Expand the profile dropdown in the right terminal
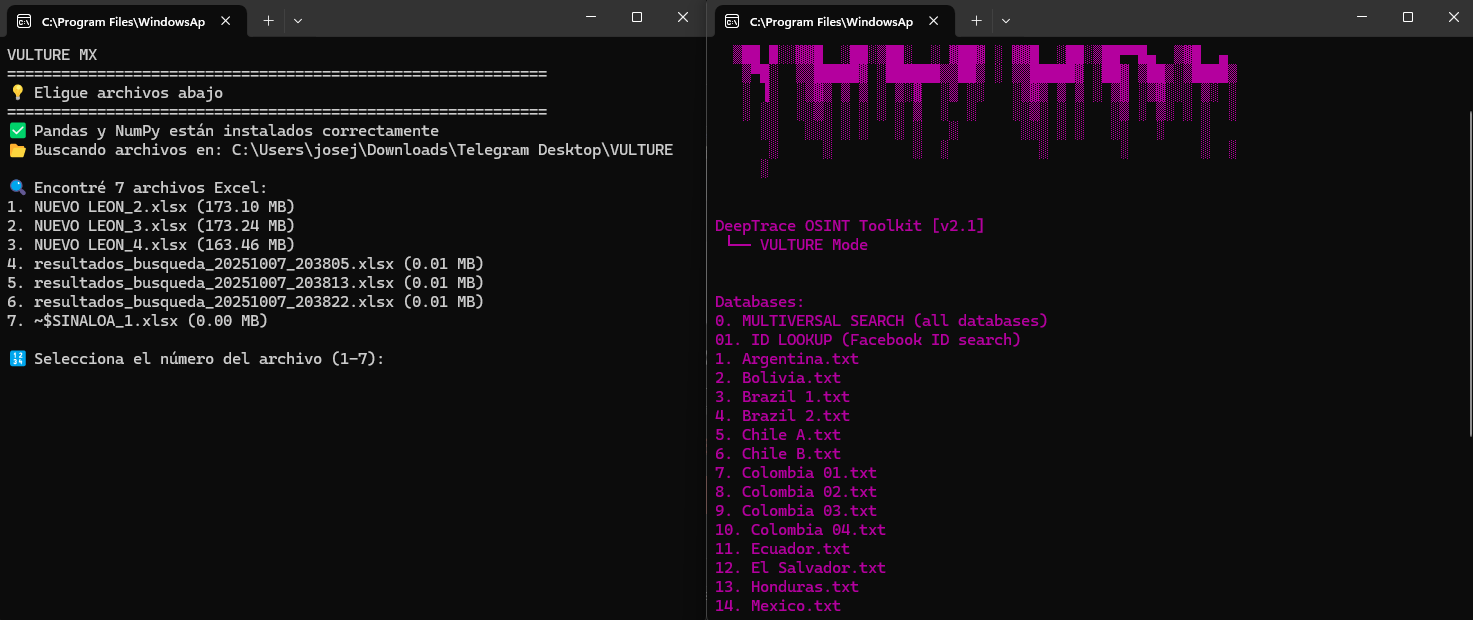Viewport: 1473px width, 620px height. coord(1006,20)
